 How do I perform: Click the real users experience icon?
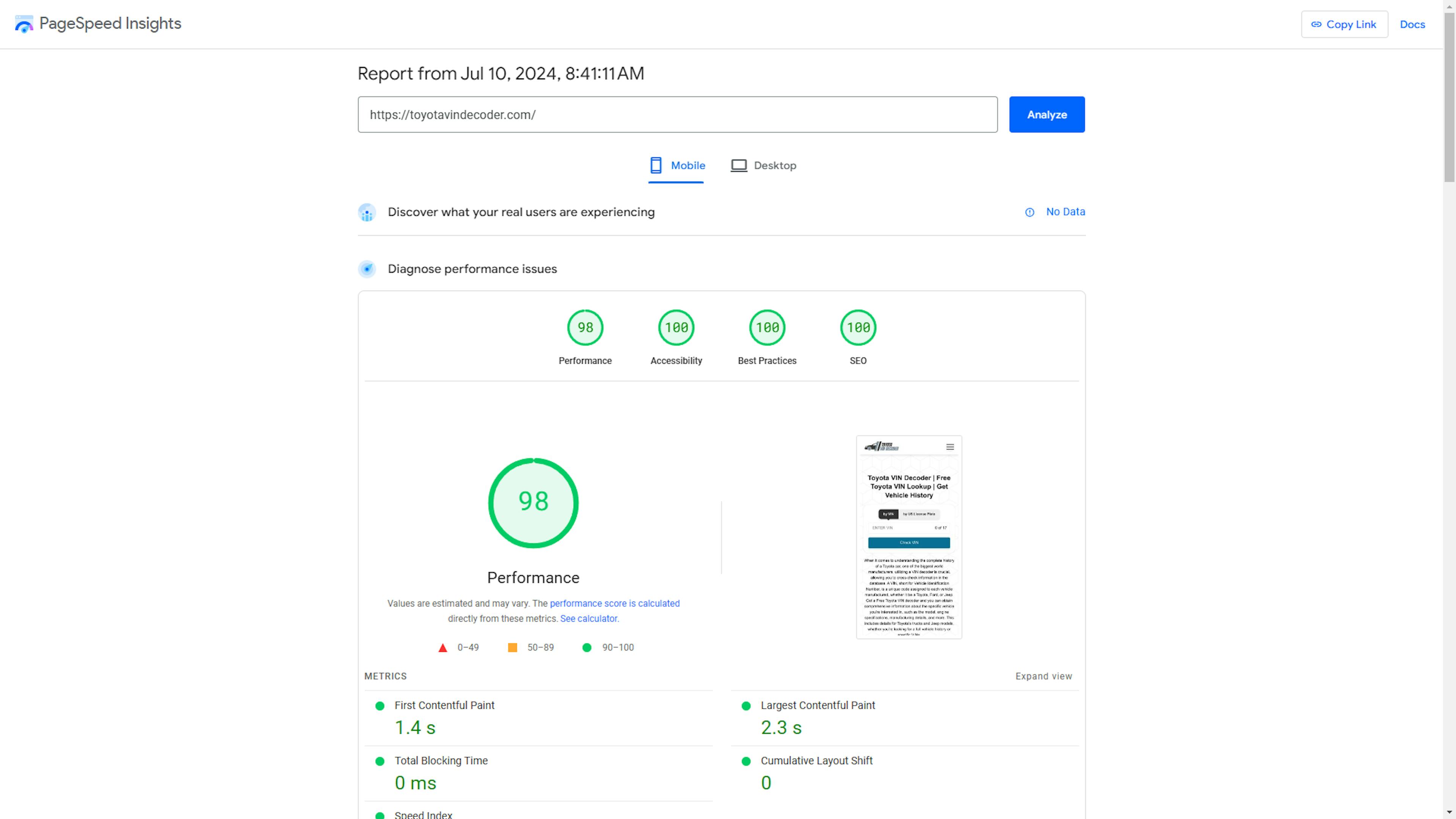coord(367,212)
